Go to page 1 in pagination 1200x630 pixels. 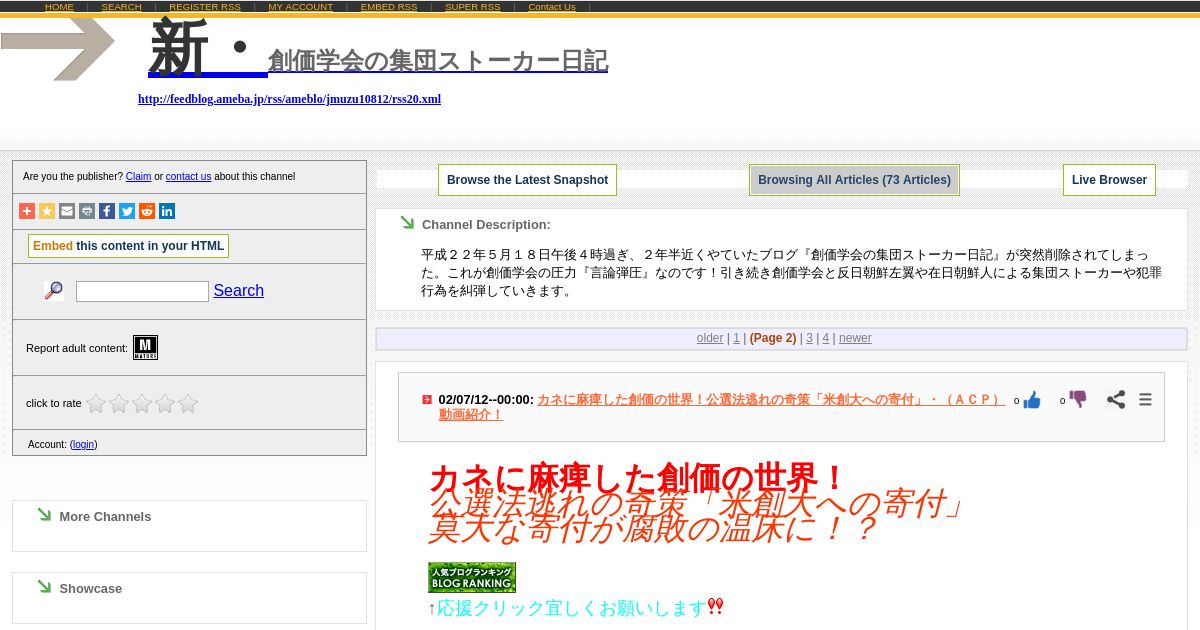[737, 338]
